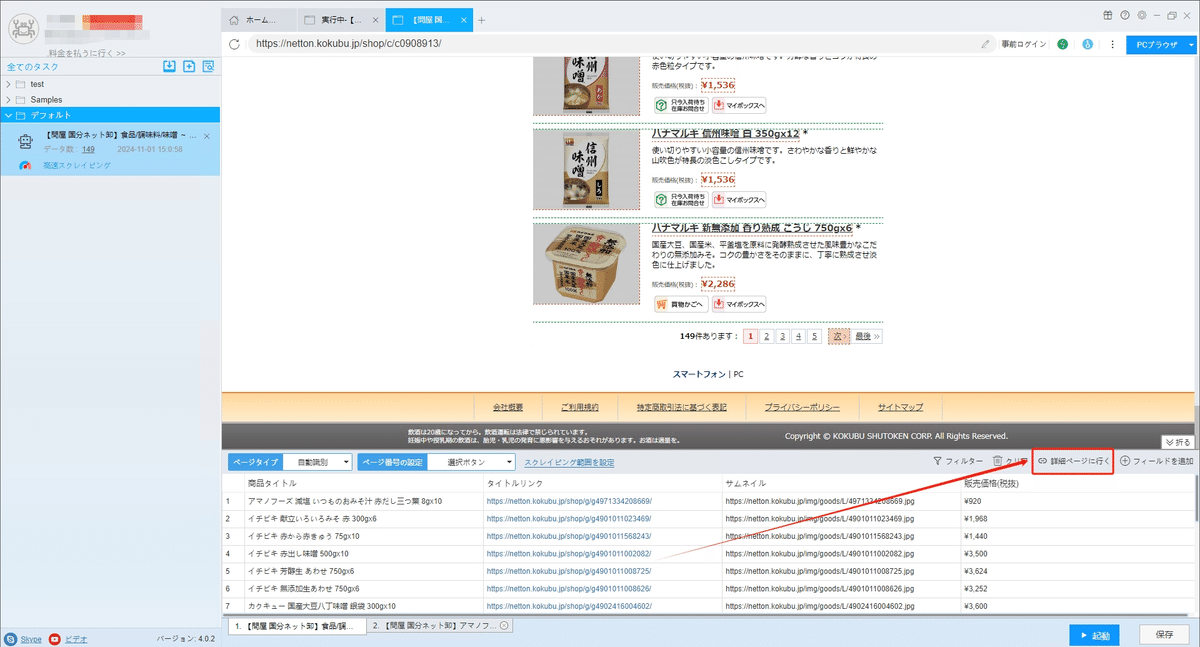Select the 【問屋 国 browser tab

(429, 20)
